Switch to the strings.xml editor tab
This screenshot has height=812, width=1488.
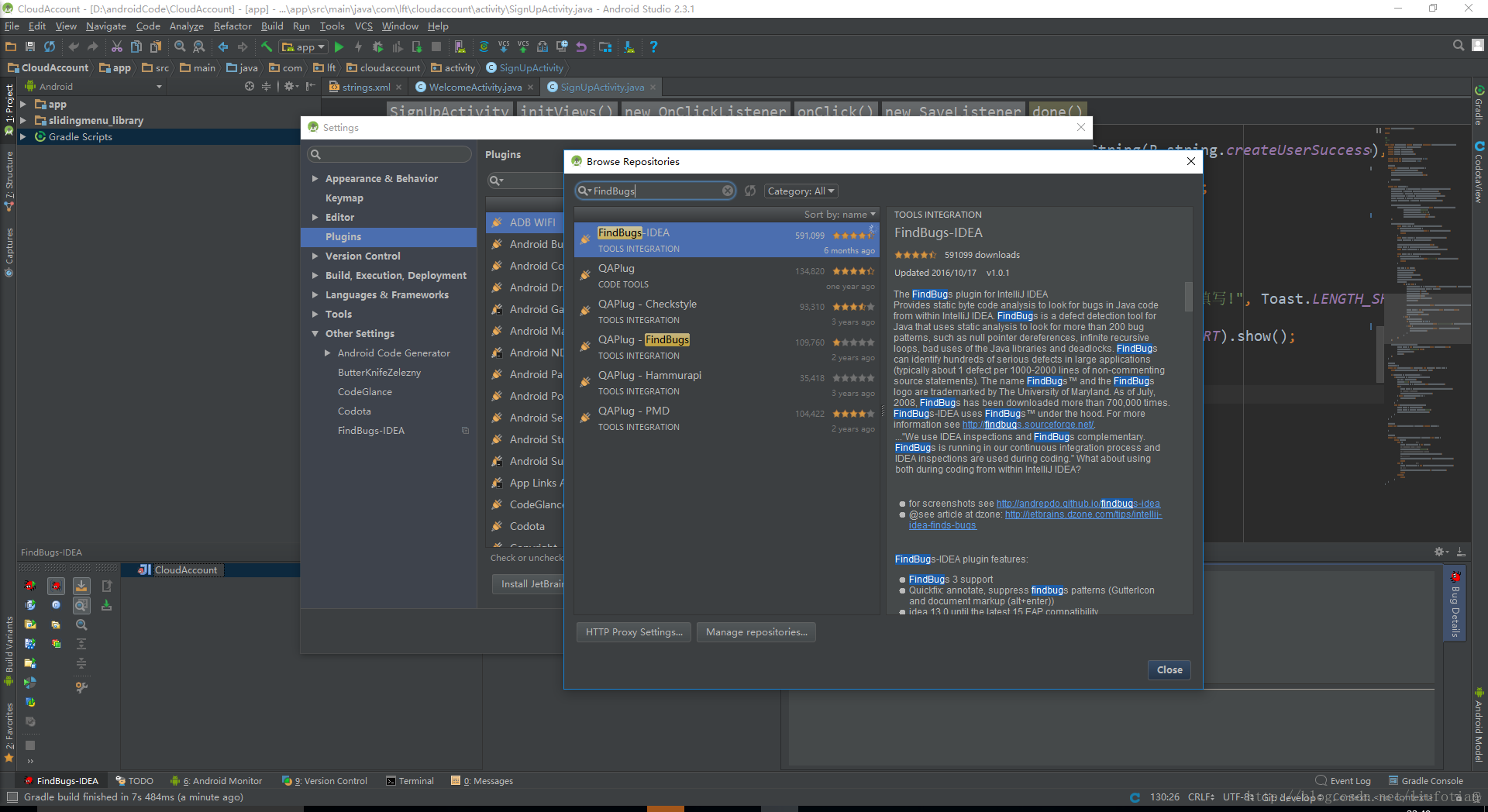pyautogui.click(x=365, y=87)
